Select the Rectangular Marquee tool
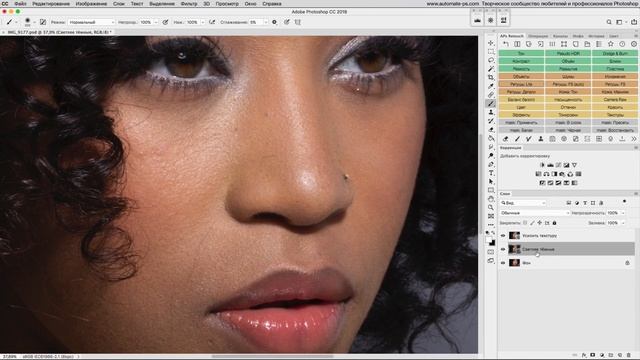Image resolution: width=640 pixels, height=360 pixels. tap(491, 51)
